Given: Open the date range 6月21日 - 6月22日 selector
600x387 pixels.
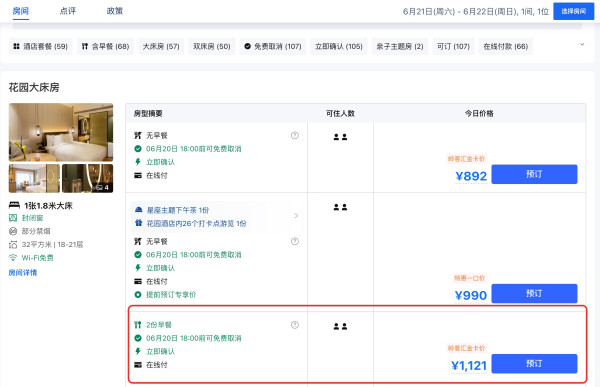Looking at the screenshot, I should [476, 11].
